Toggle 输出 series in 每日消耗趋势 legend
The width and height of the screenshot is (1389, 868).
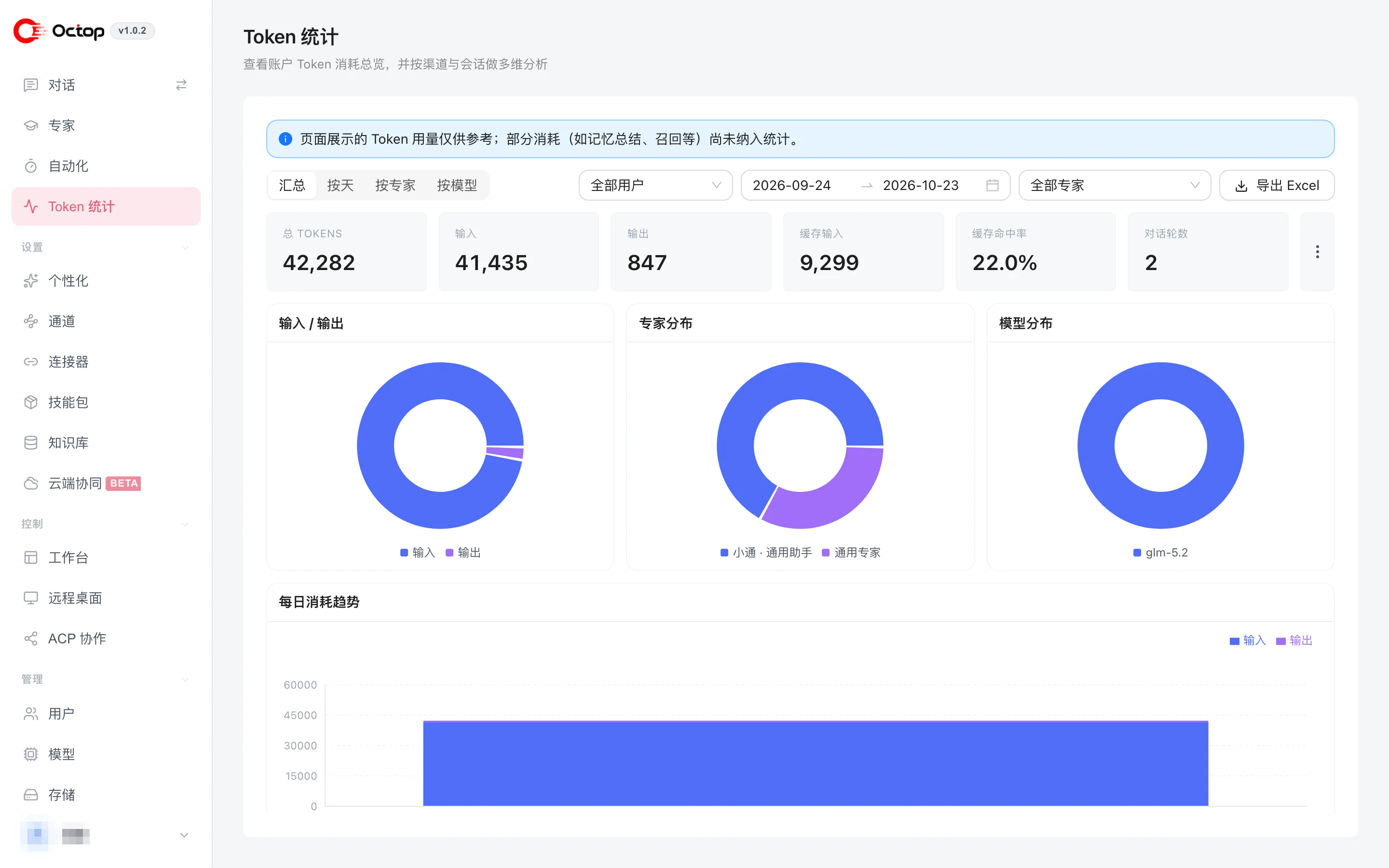1294,640
